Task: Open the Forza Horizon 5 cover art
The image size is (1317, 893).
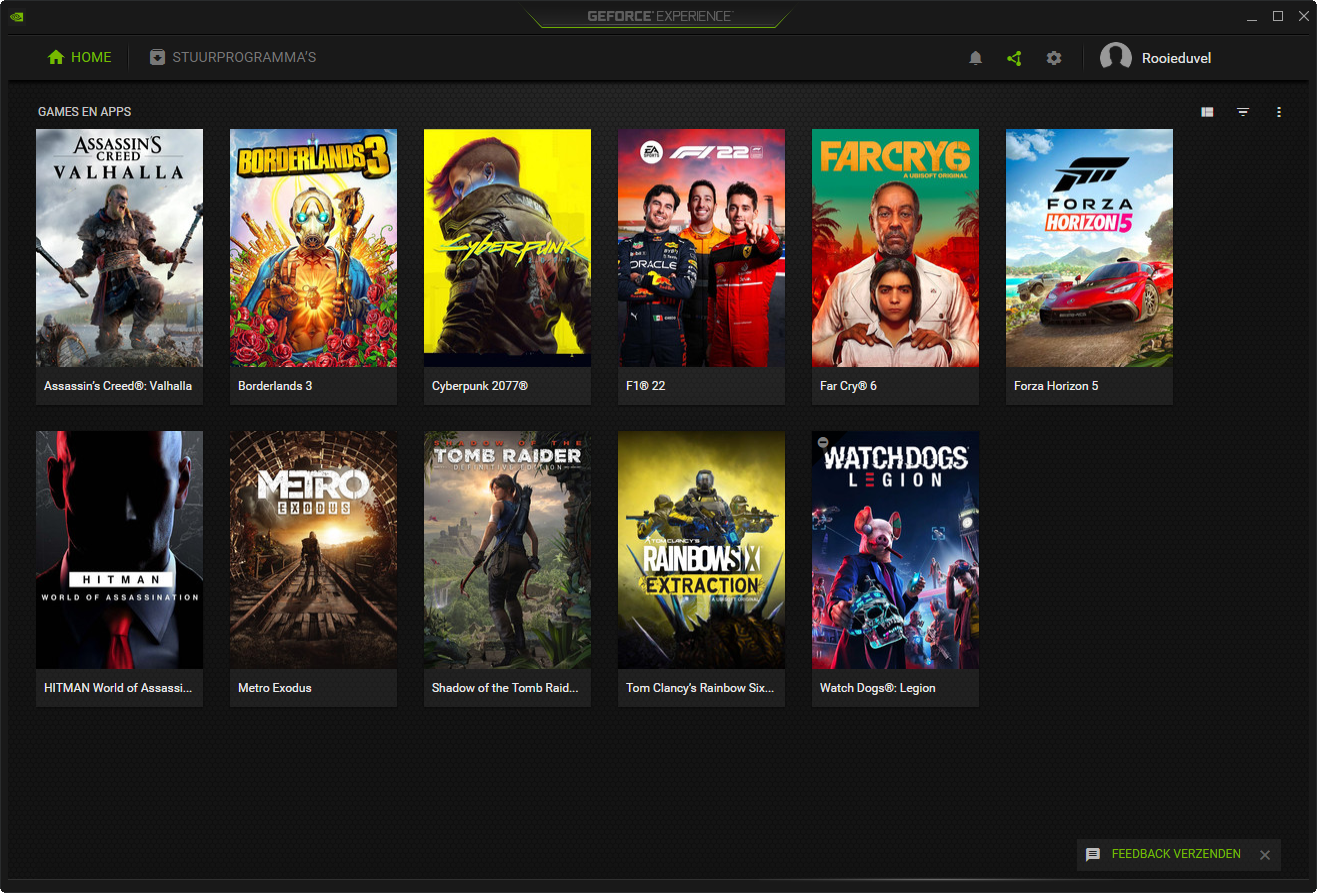Action: [x=1089, y=248]
